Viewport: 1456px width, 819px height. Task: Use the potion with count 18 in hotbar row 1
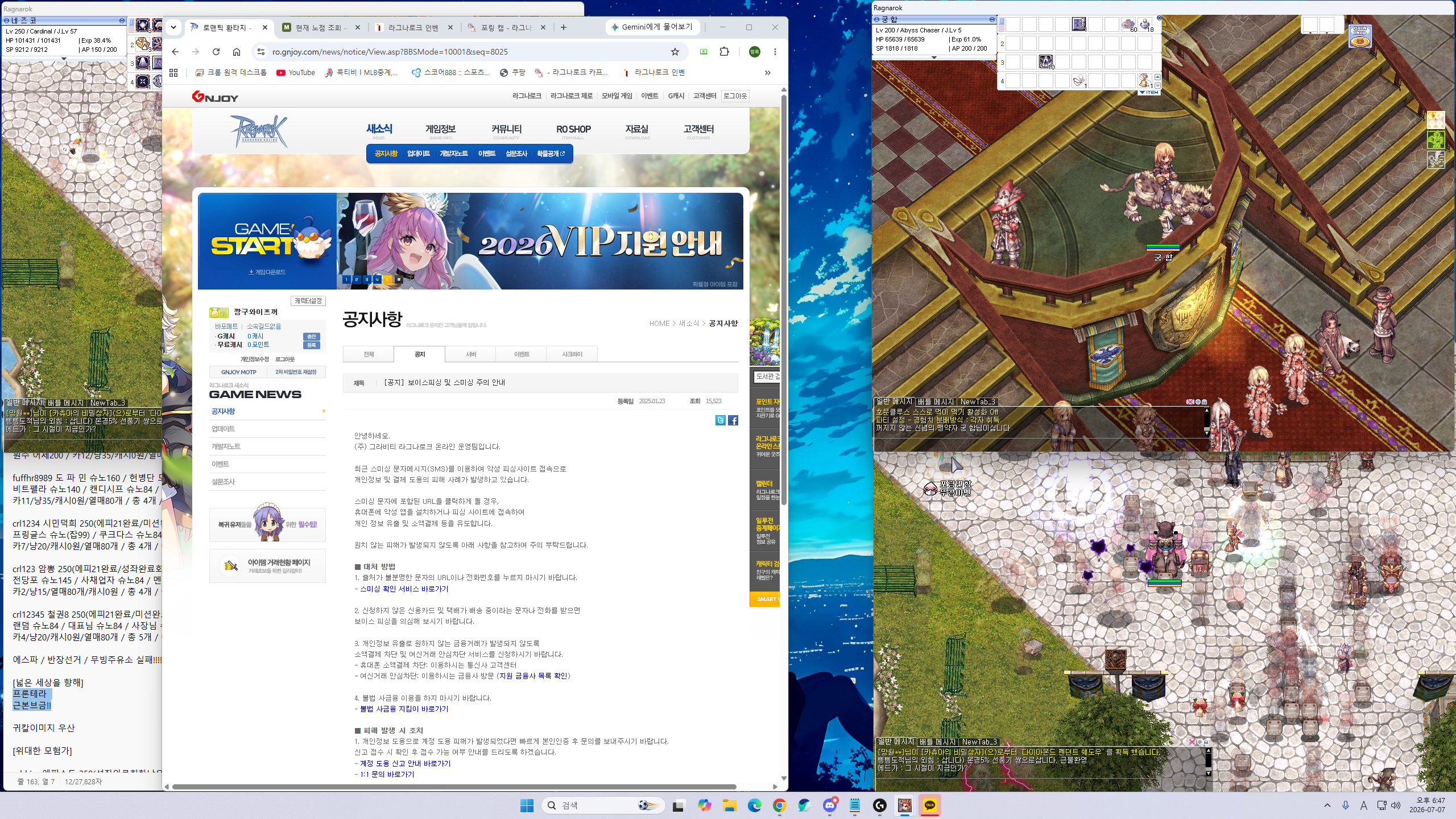click(1145, 24)
